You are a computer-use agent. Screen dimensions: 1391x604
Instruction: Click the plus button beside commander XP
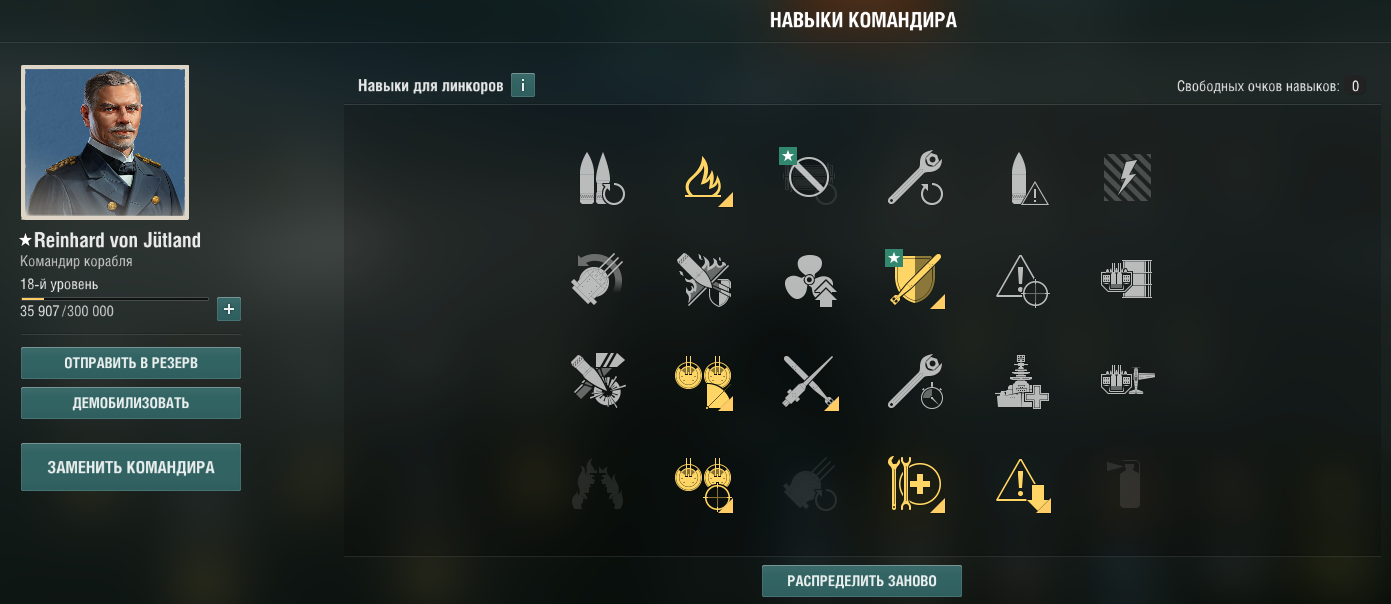[229, 309]
